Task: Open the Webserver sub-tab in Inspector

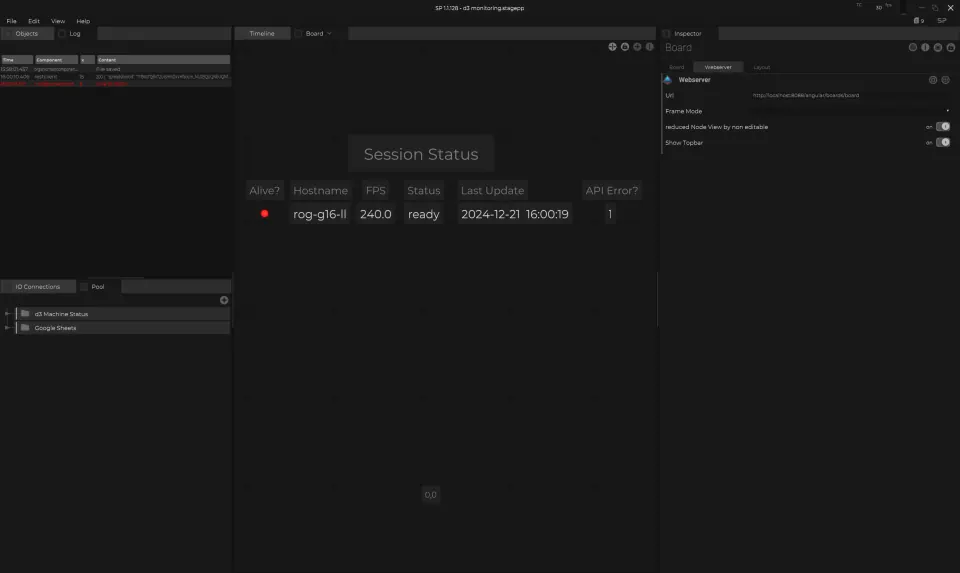Action: pos(718,67)
